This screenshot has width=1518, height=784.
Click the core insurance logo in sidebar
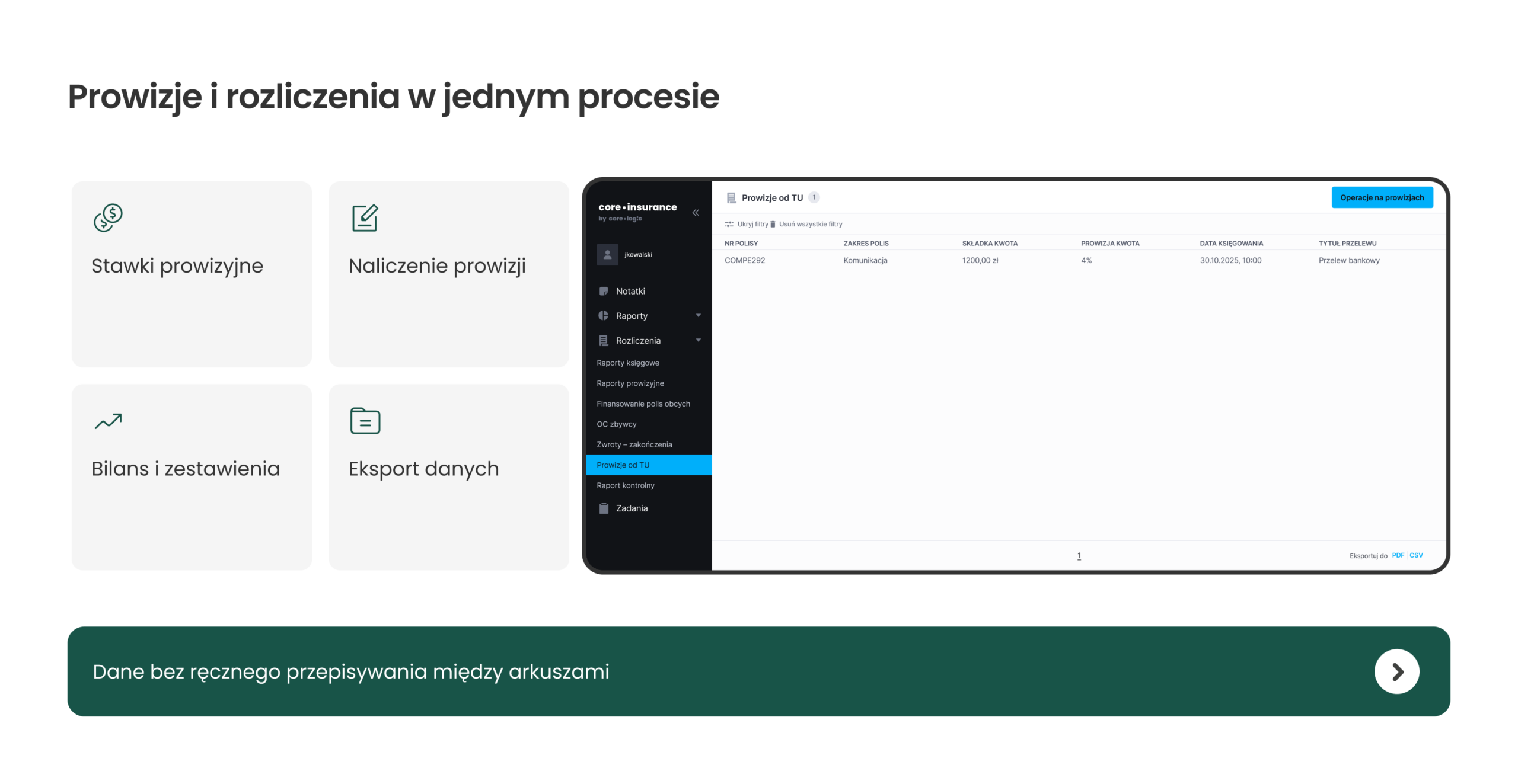click(x=637, y=212)
